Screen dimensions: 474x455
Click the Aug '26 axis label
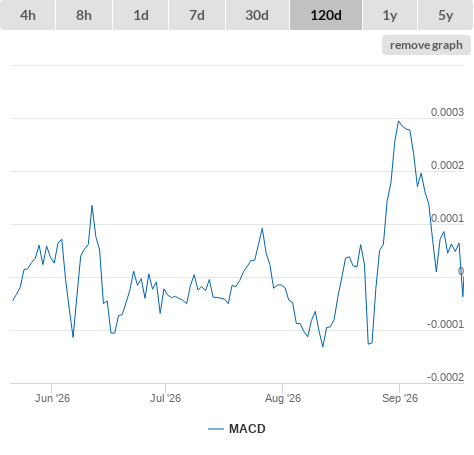tap(283, 398)
